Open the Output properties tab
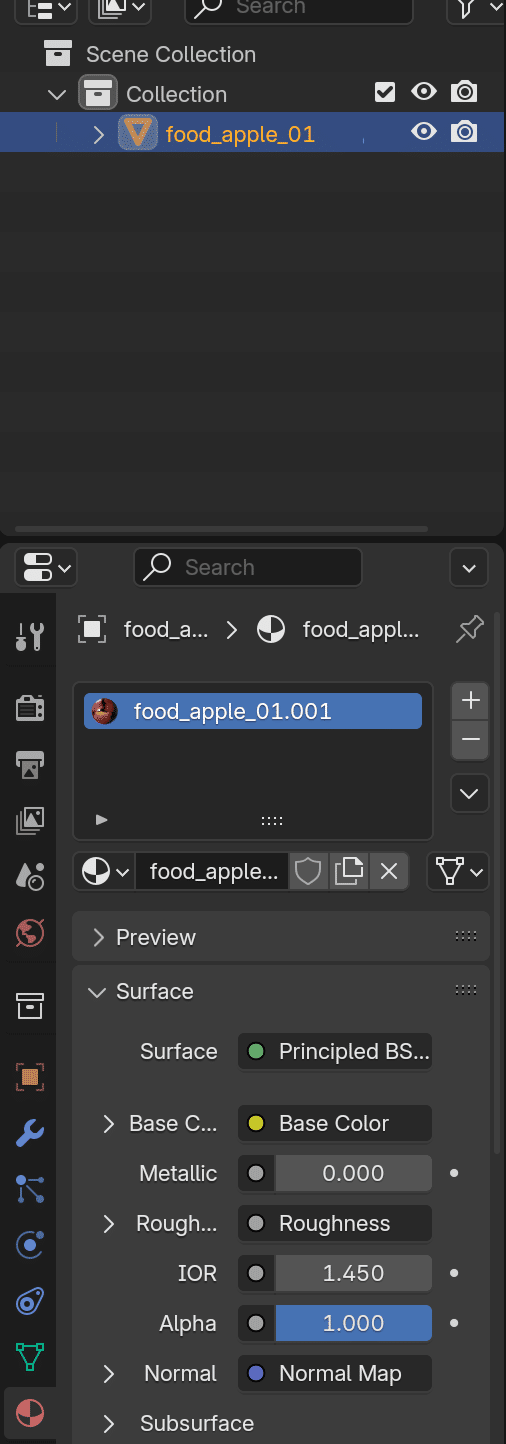 pyautogui.click(x=30, y=765)
